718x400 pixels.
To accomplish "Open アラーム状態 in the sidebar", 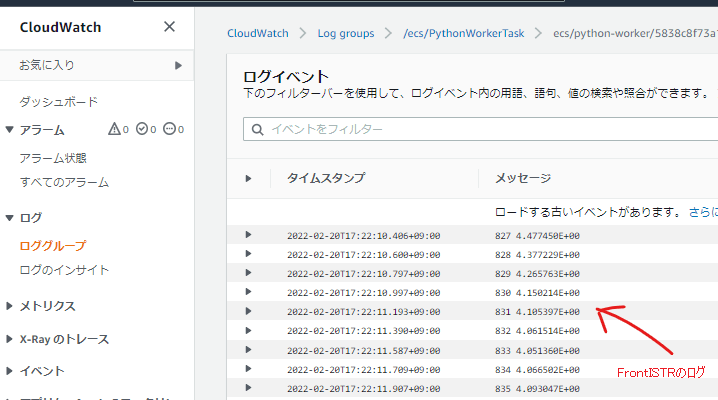I will 53,158.
